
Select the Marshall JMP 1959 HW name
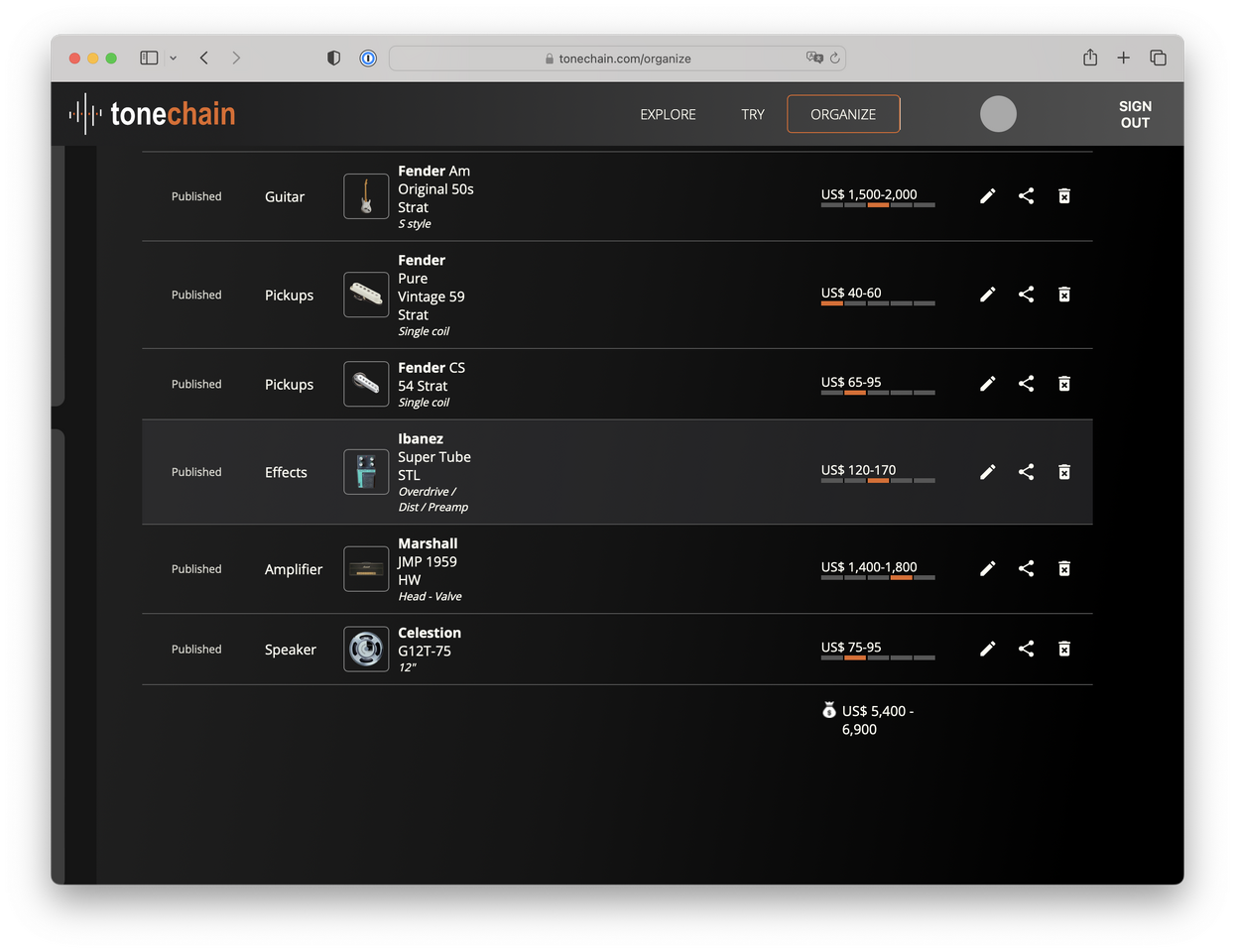428,561
